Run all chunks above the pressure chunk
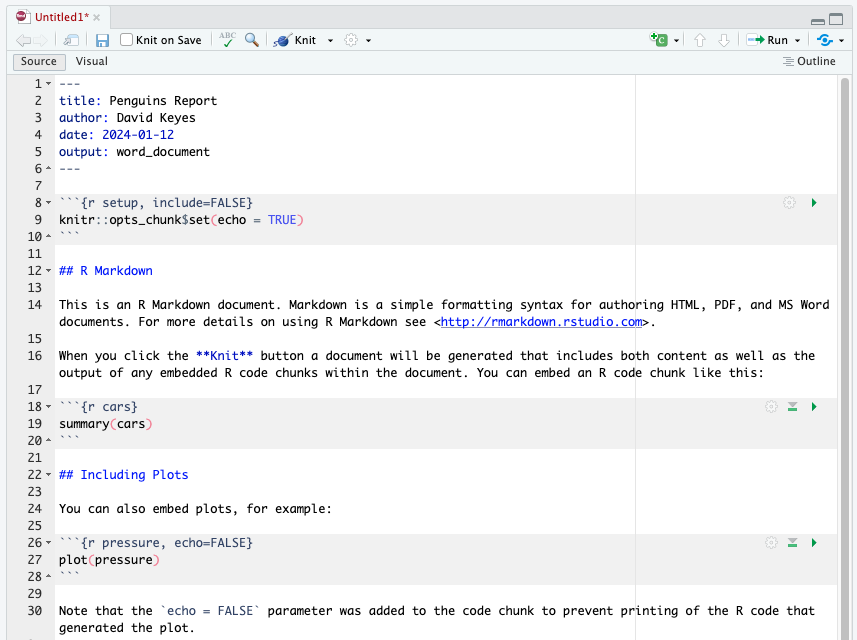Image resolution: width=857 pixels, height=640 pixels. tap(792, 542)
